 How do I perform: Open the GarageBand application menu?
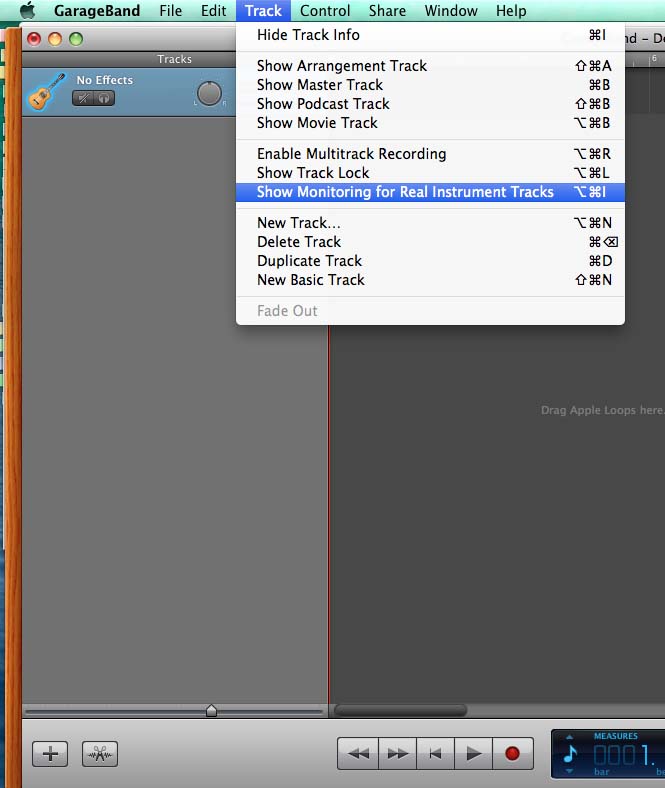(97, 11)
